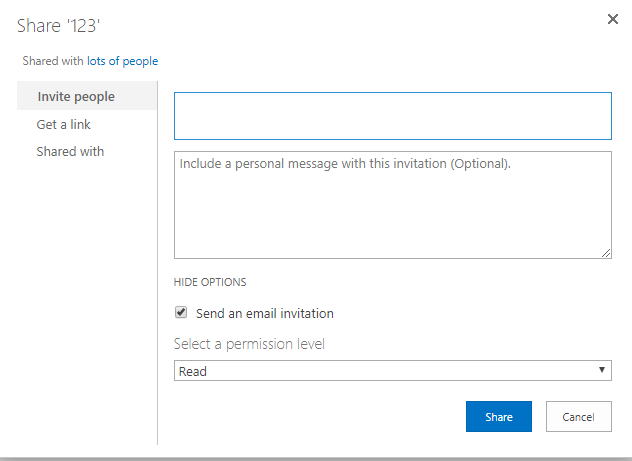Open the Shared with navigation item
The width and height of the screenshot is (632, 461).
(x=70, y=152)
